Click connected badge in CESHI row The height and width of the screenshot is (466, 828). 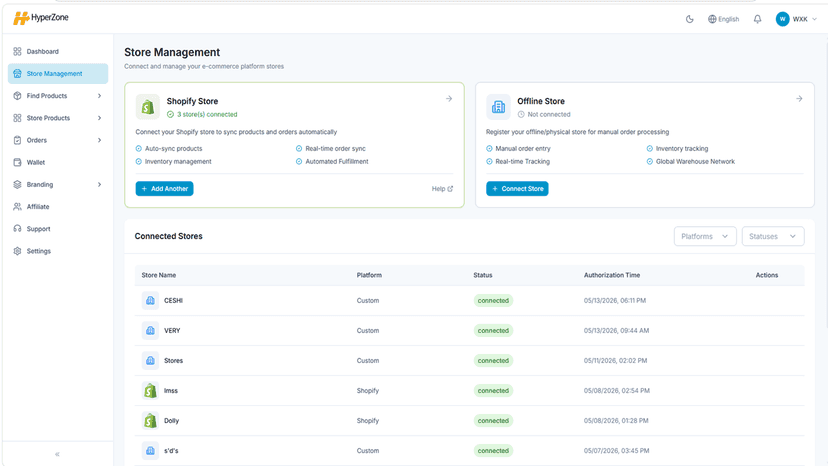click(x=493, y=301)
